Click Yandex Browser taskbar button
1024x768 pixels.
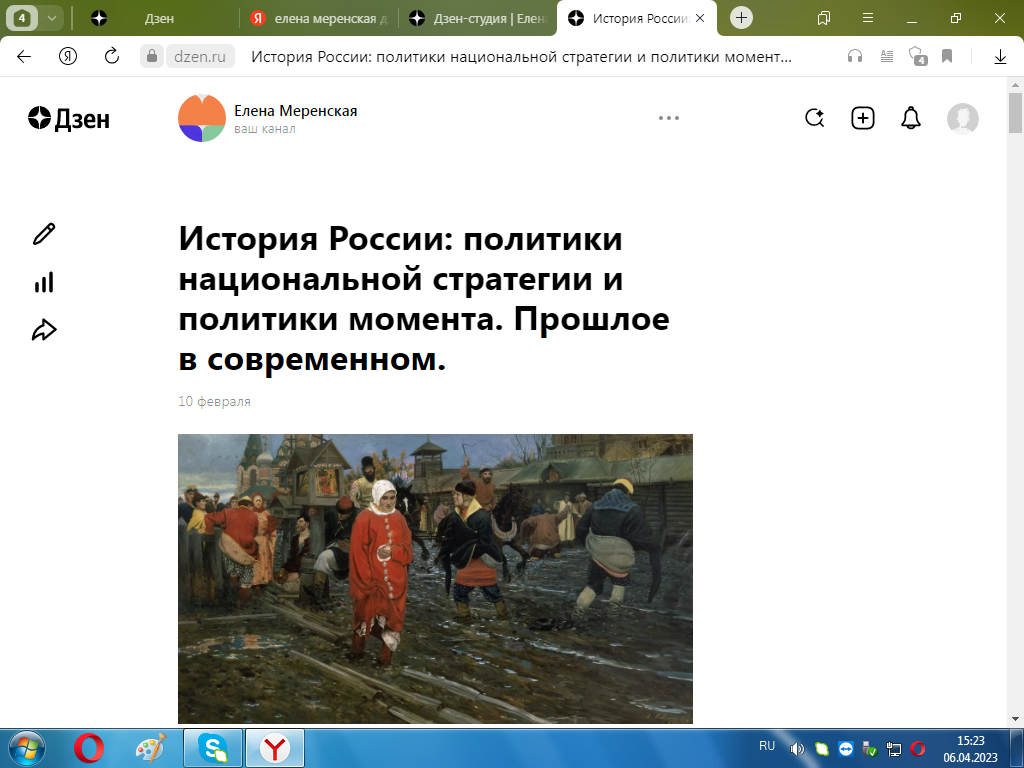pyautogui.click(x=275, y=748)
